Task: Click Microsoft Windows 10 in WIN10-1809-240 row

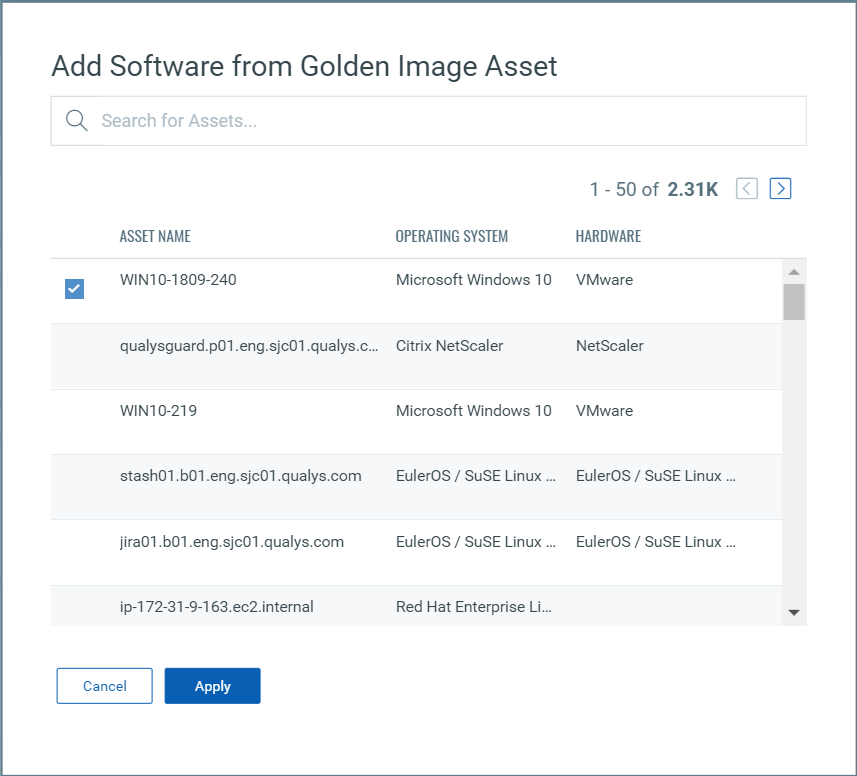Action: point(474,280)
